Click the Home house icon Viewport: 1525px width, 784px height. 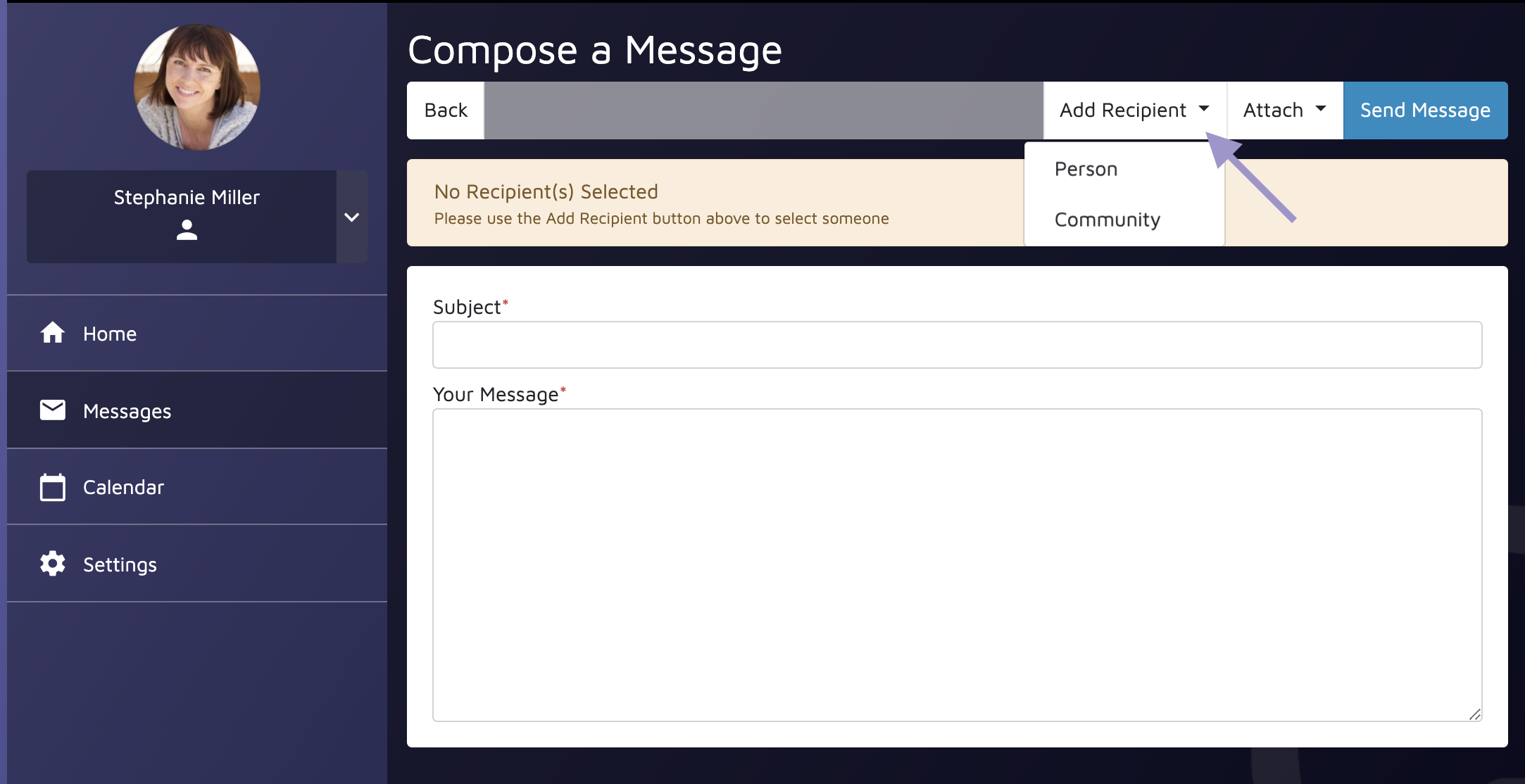(53, 333)
